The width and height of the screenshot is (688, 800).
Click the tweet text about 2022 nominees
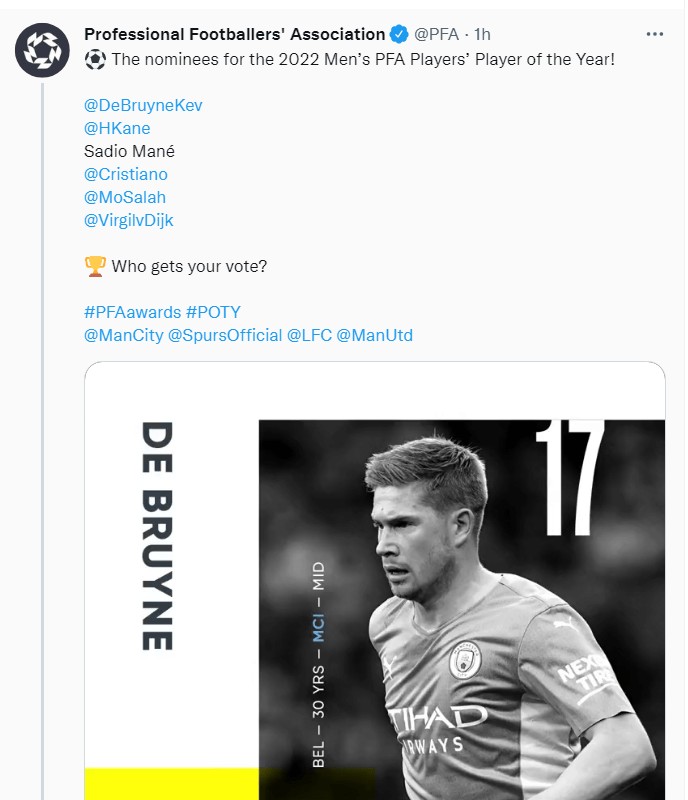click(x=362, y=60)
